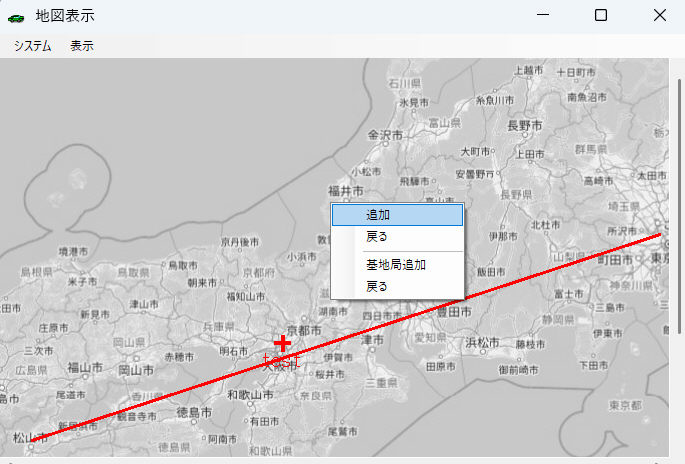The height and width of the screenshot is (464, 685).
Task: Click the red cross marker near Osaka
Action: coord(283,343)
